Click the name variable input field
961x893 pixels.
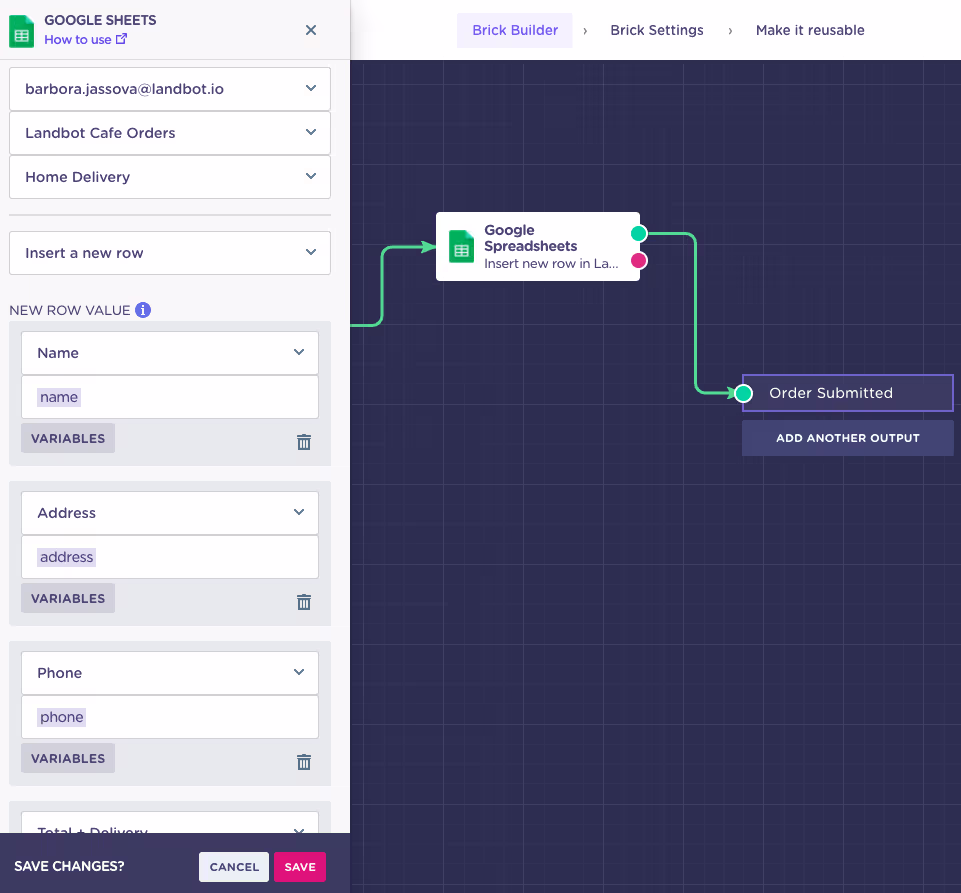tap(170, 397)
